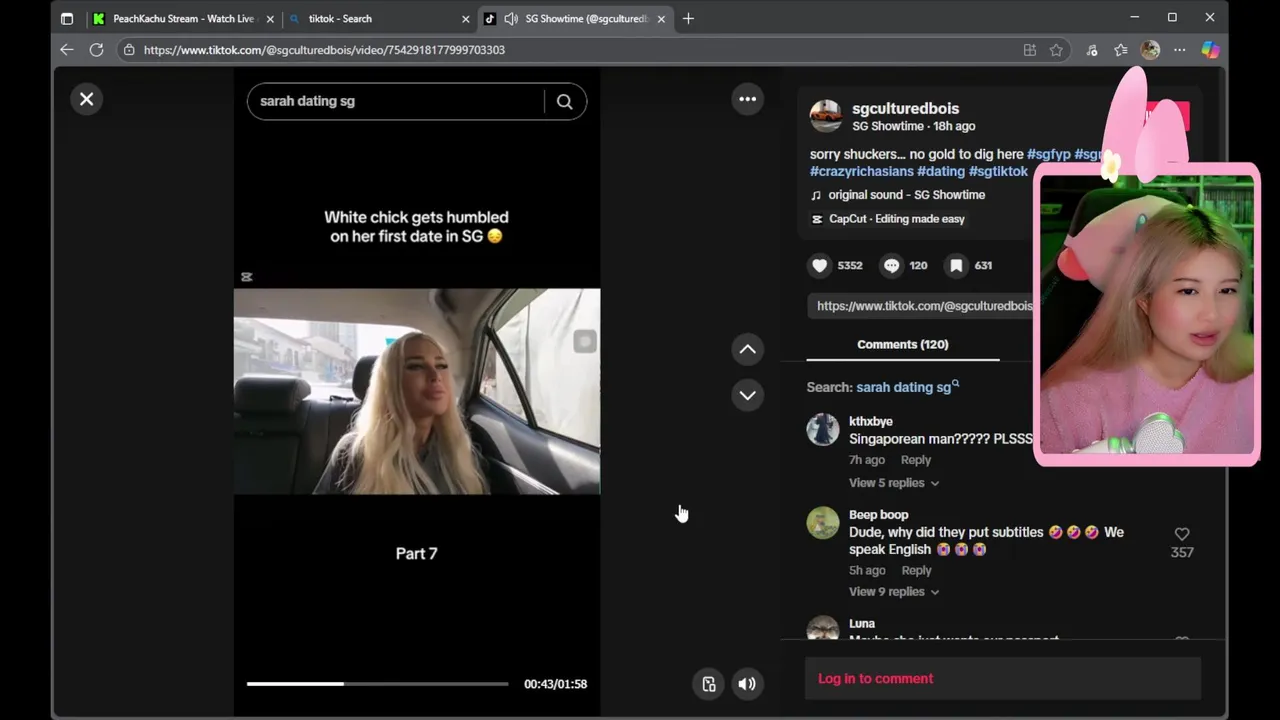The image size is (1280, 720).
Task: Open comments via speech bubble icon
Action: pos(891,265)
